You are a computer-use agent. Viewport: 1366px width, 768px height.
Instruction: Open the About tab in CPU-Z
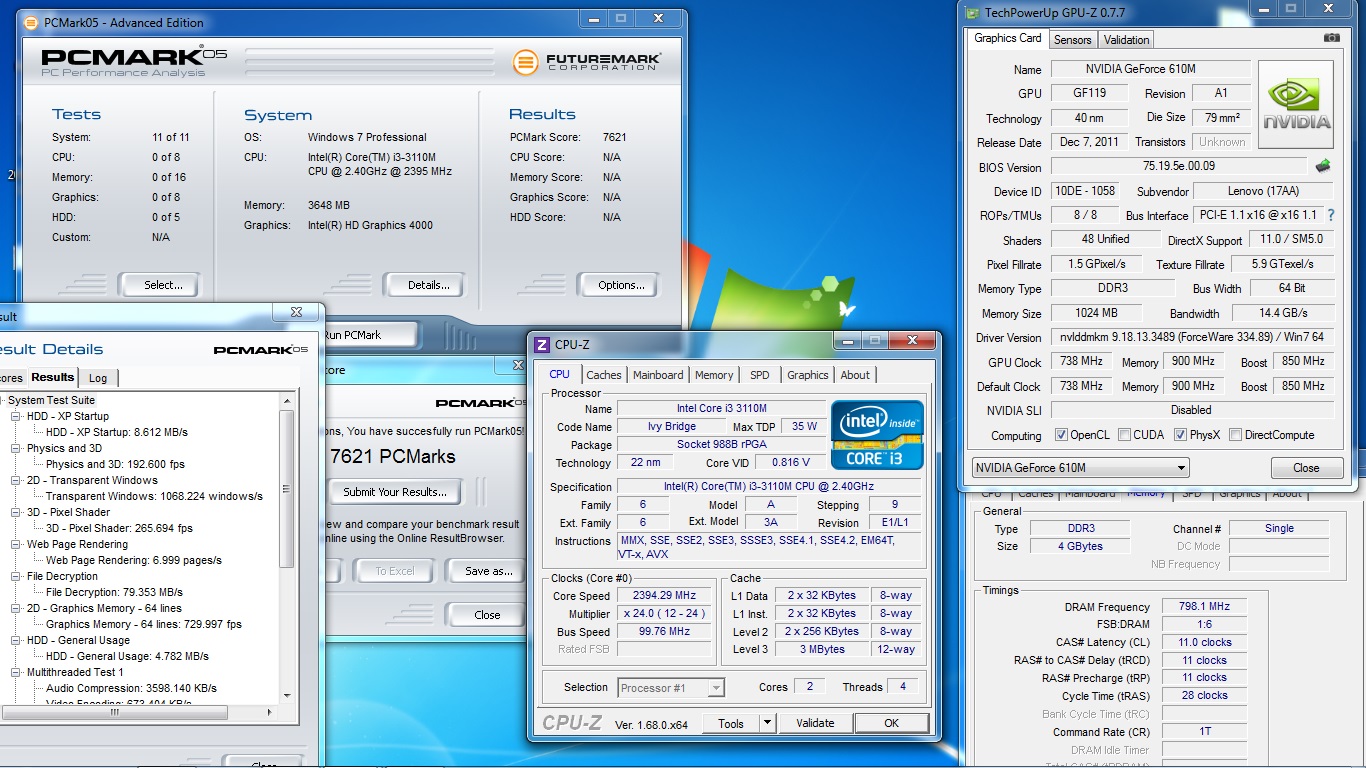pos(855,375)
